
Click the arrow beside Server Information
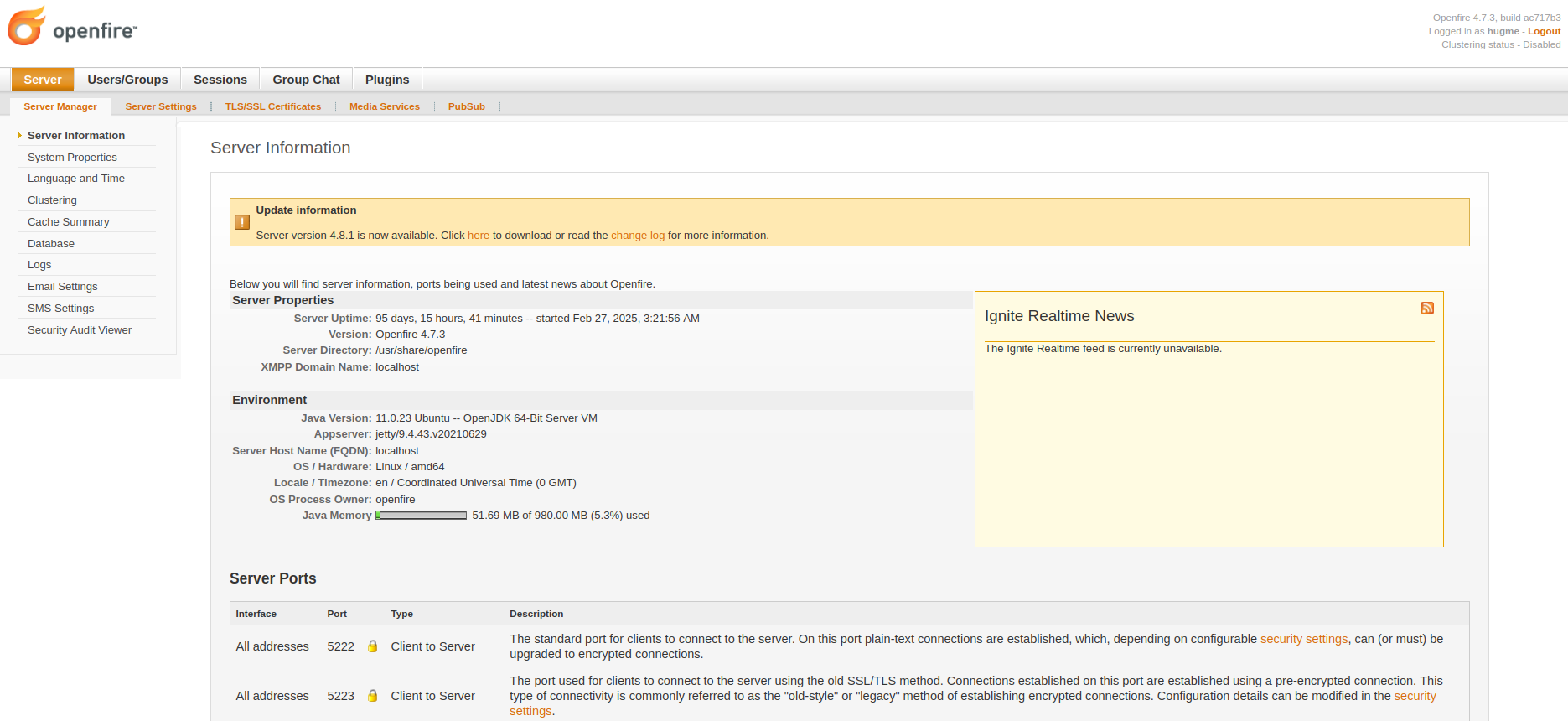(x=20, y=136)
